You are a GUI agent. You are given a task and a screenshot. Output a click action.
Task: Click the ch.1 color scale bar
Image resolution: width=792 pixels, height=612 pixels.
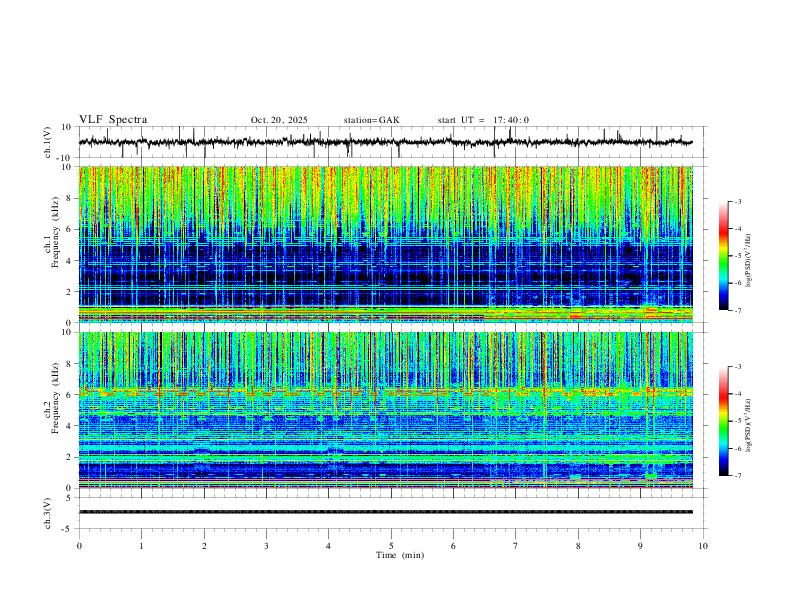coord(723,256)
